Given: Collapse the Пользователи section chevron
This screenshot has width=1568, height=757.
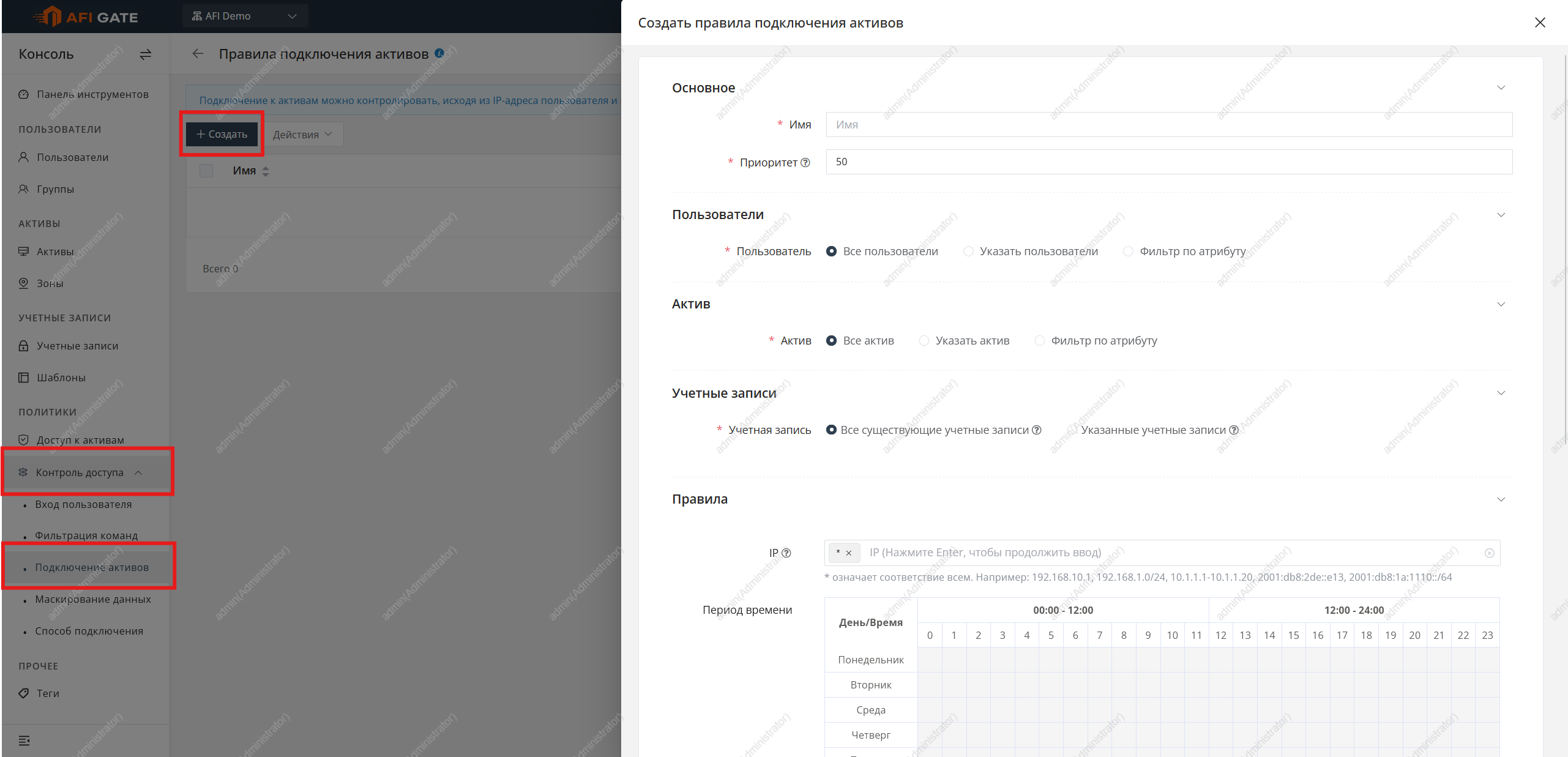Looking at the screenshot, I should 1501,215.
